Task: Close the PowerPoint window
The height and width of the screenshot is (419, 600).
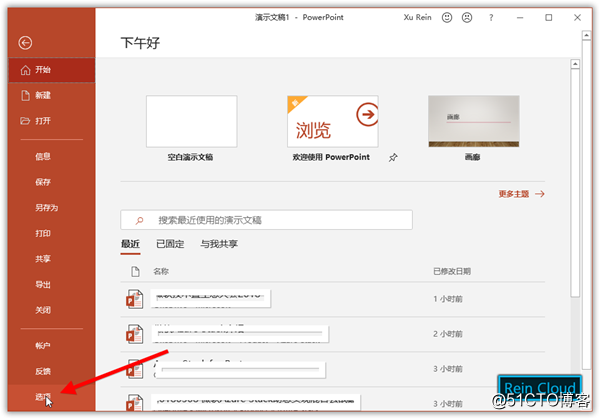Action: pos(577,18)
